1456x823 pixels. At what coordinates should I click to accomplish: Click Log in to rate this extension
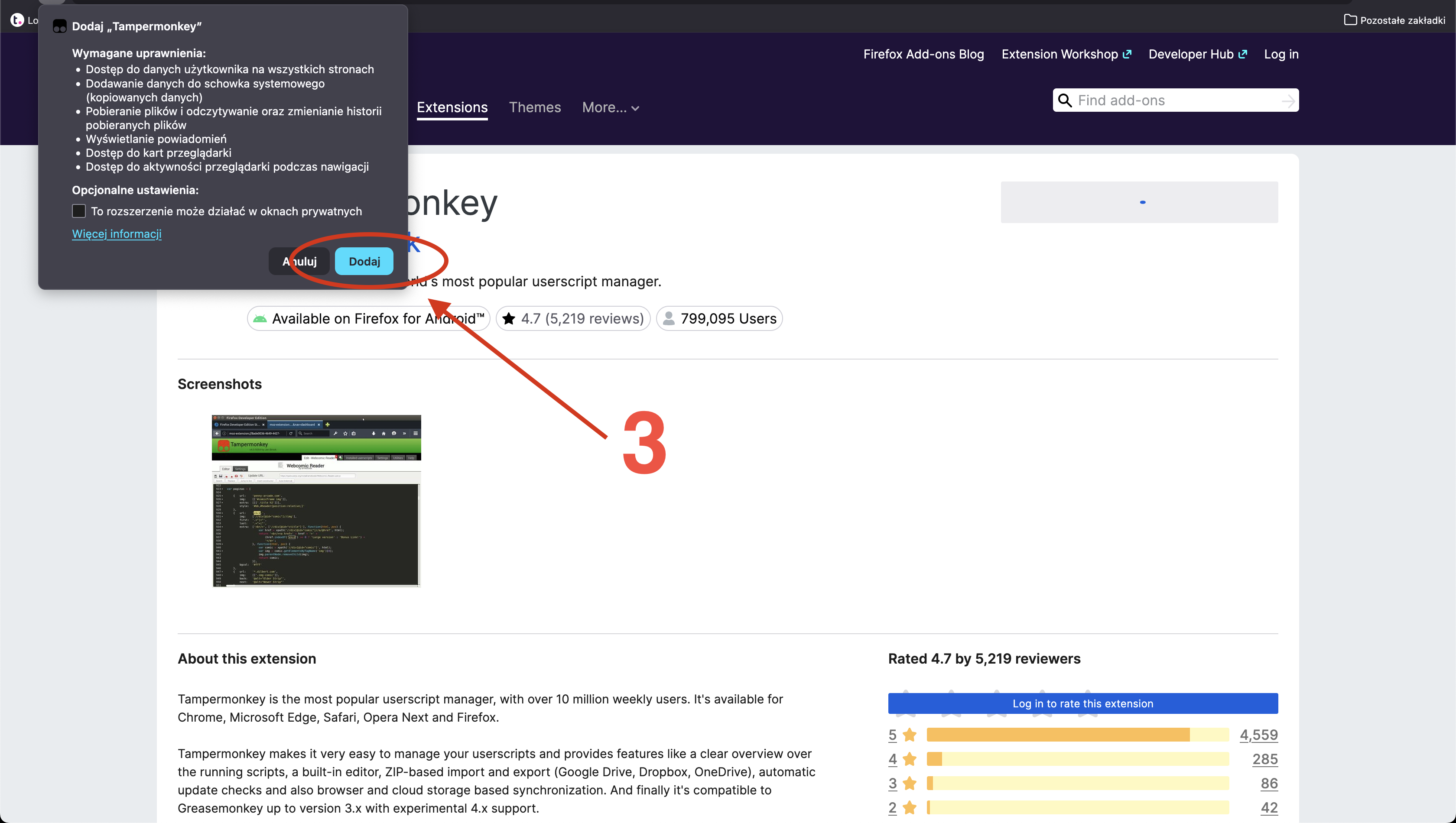pos(1082,703)
